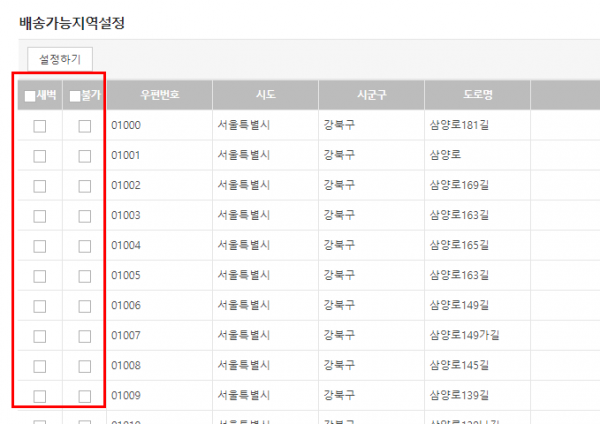Viewport: 600px width, 424px height.
Task: Click the 도로명 column header
Action: tap(476, 96)
